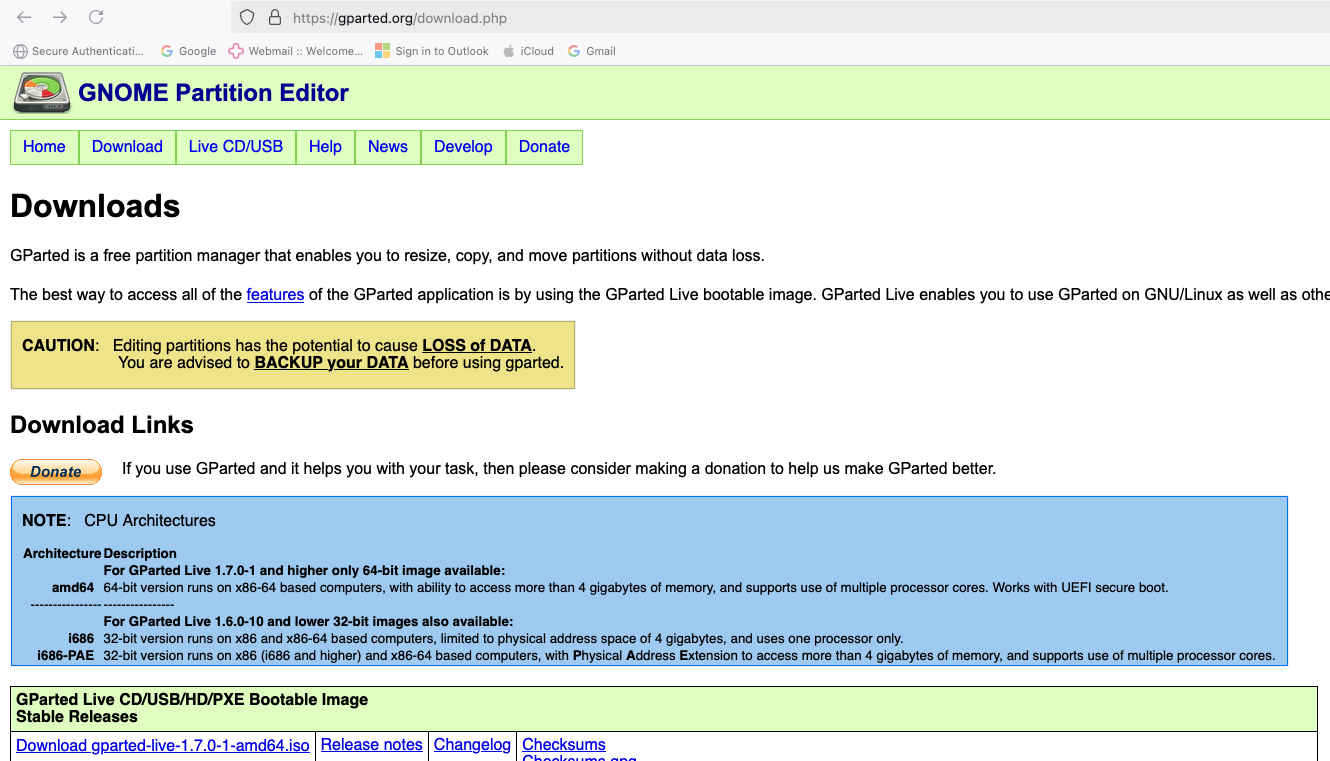Click the LOSS of DATA warning text
This screenshot has height=761, width=1330.
477,346
